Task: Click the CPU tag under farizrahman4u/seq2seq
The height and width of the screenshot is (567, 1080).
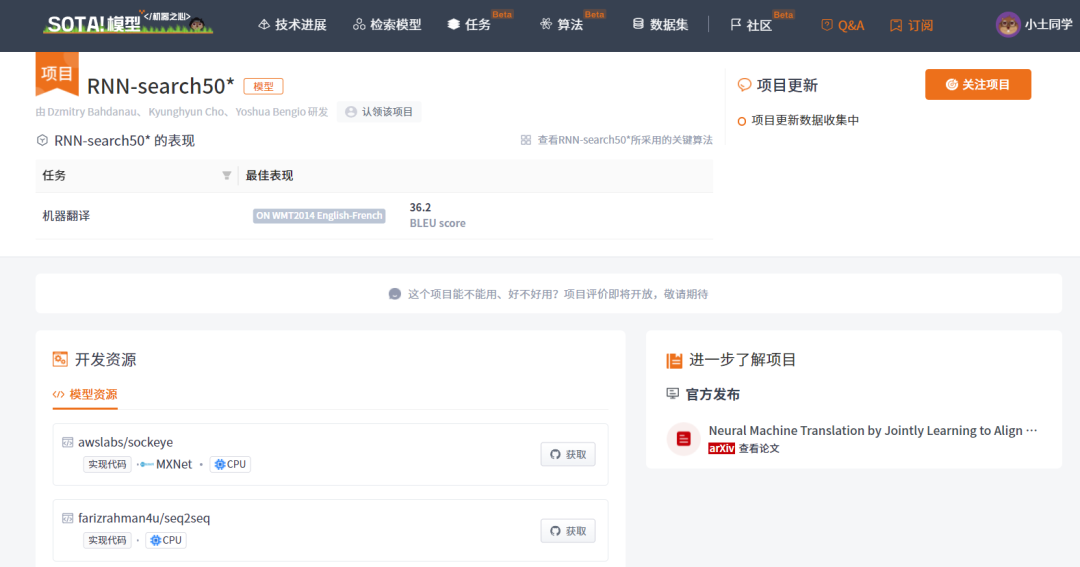Action: pyautogui.click(x=166, y=540)
